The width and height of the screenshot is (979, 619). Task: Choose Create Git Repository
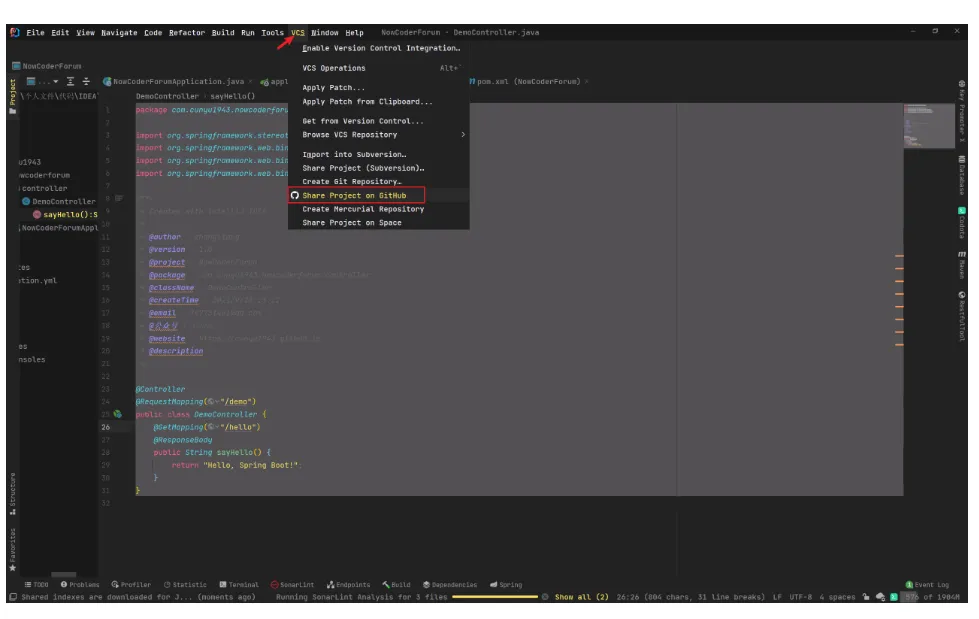378,181
